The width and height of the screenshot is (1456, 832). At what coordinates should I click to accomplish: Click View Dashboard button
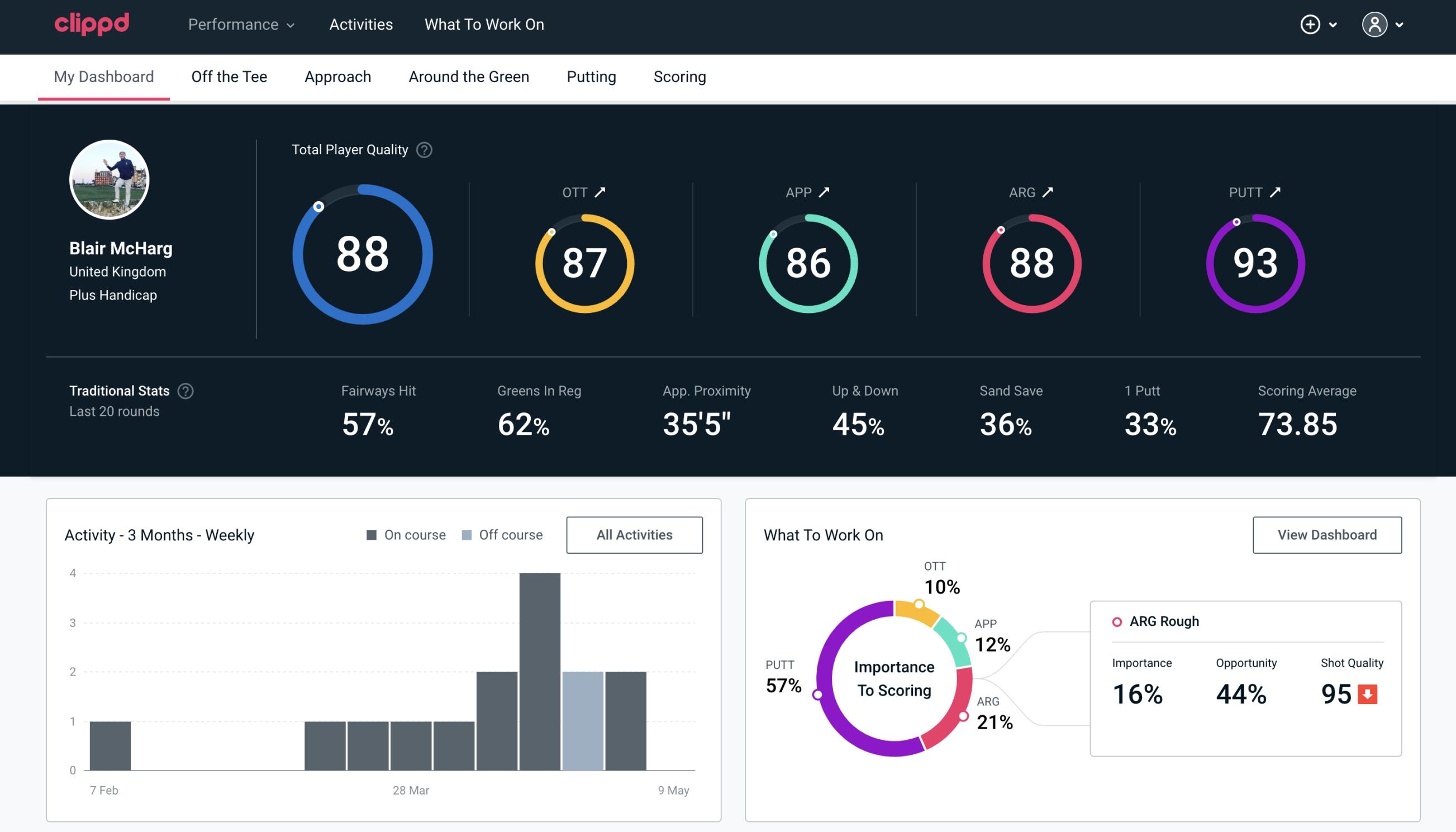click(1327, 535)
